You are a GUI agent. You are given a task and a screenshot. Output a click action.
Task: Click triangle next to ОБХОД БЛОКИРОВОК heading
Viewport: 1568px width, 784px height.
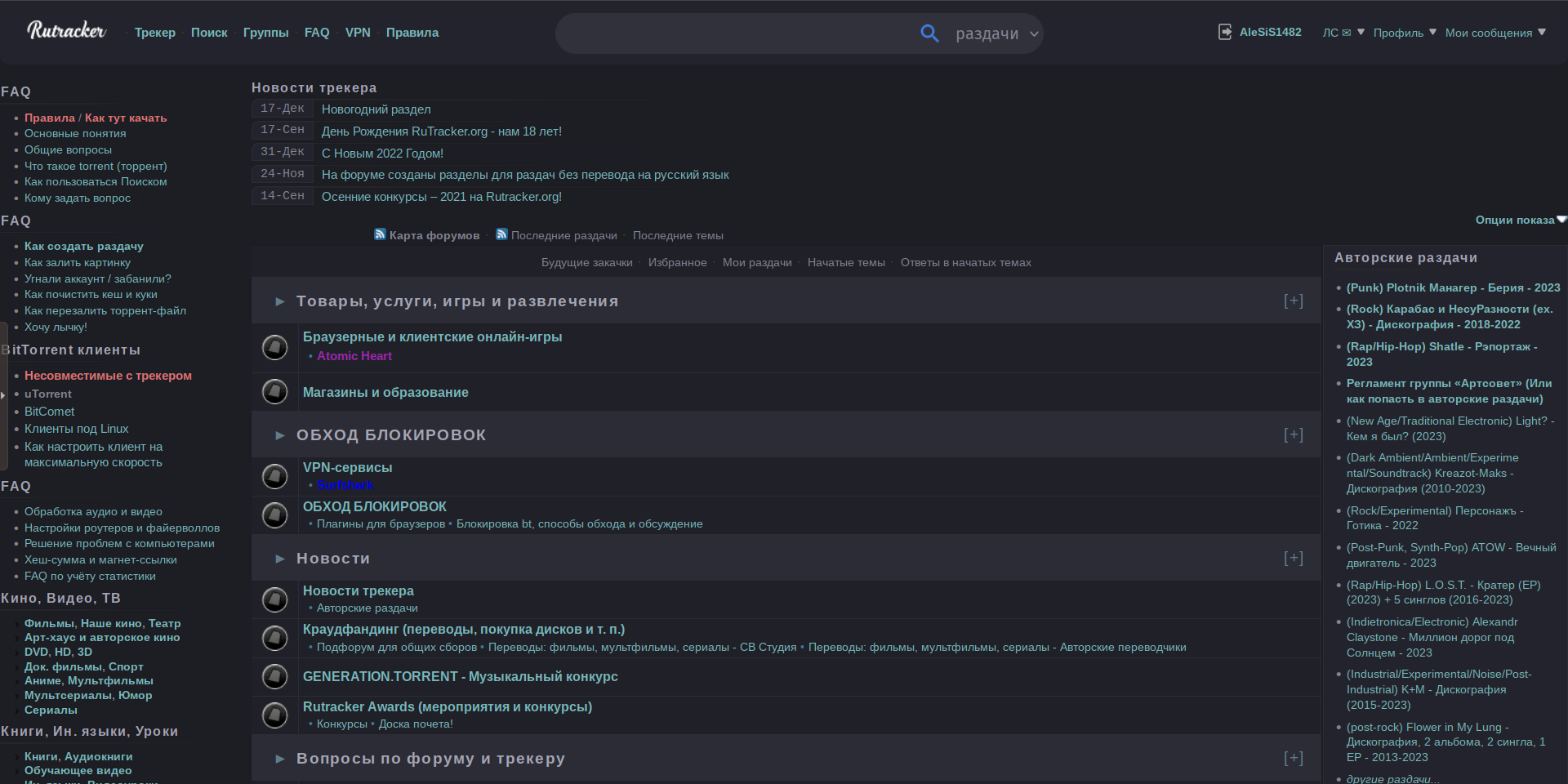point(280,435)
